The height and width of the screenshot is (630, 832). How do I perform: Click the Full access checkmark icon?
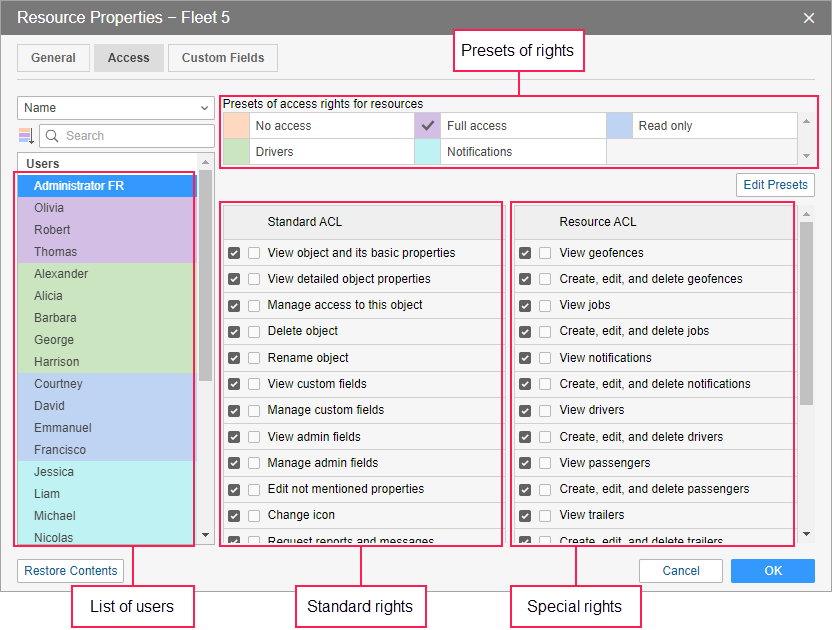coord(428,126)
